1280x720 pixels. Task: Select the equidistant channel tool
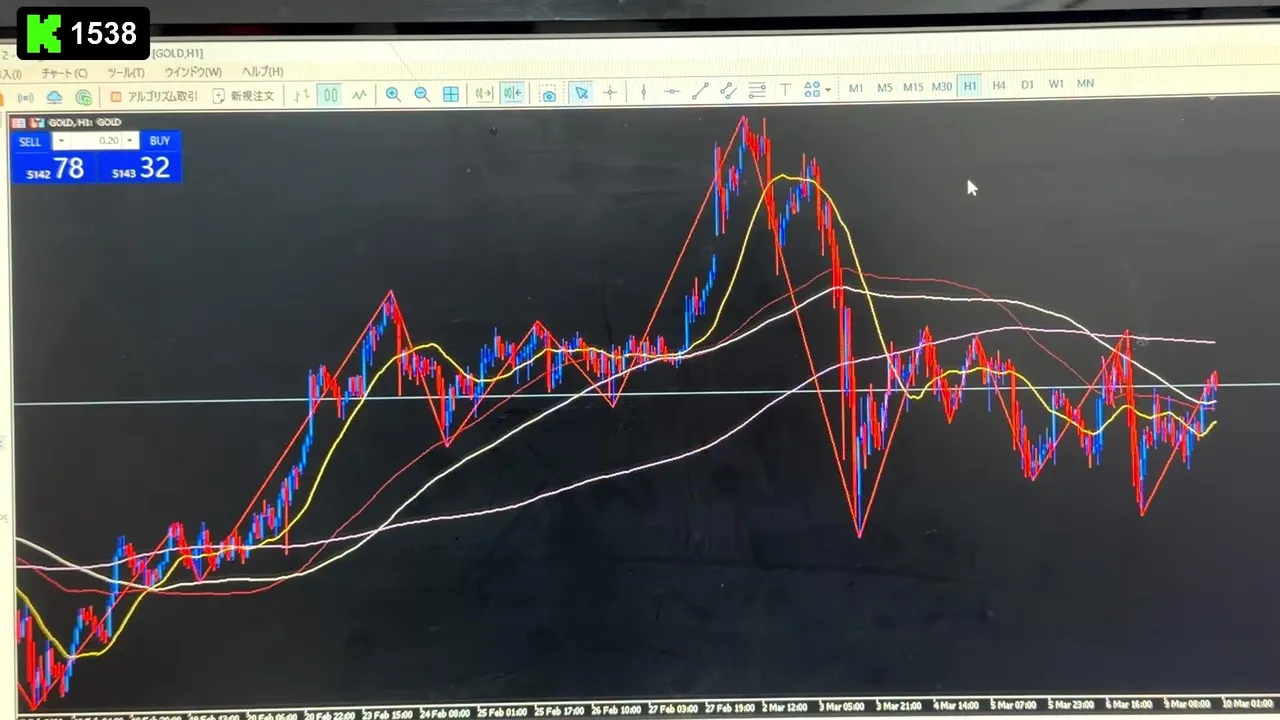pos(728,91)
